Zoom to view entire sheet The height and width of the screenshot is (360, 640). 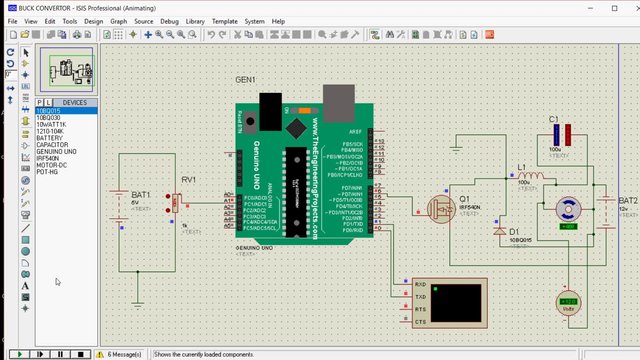click(181, 35)
